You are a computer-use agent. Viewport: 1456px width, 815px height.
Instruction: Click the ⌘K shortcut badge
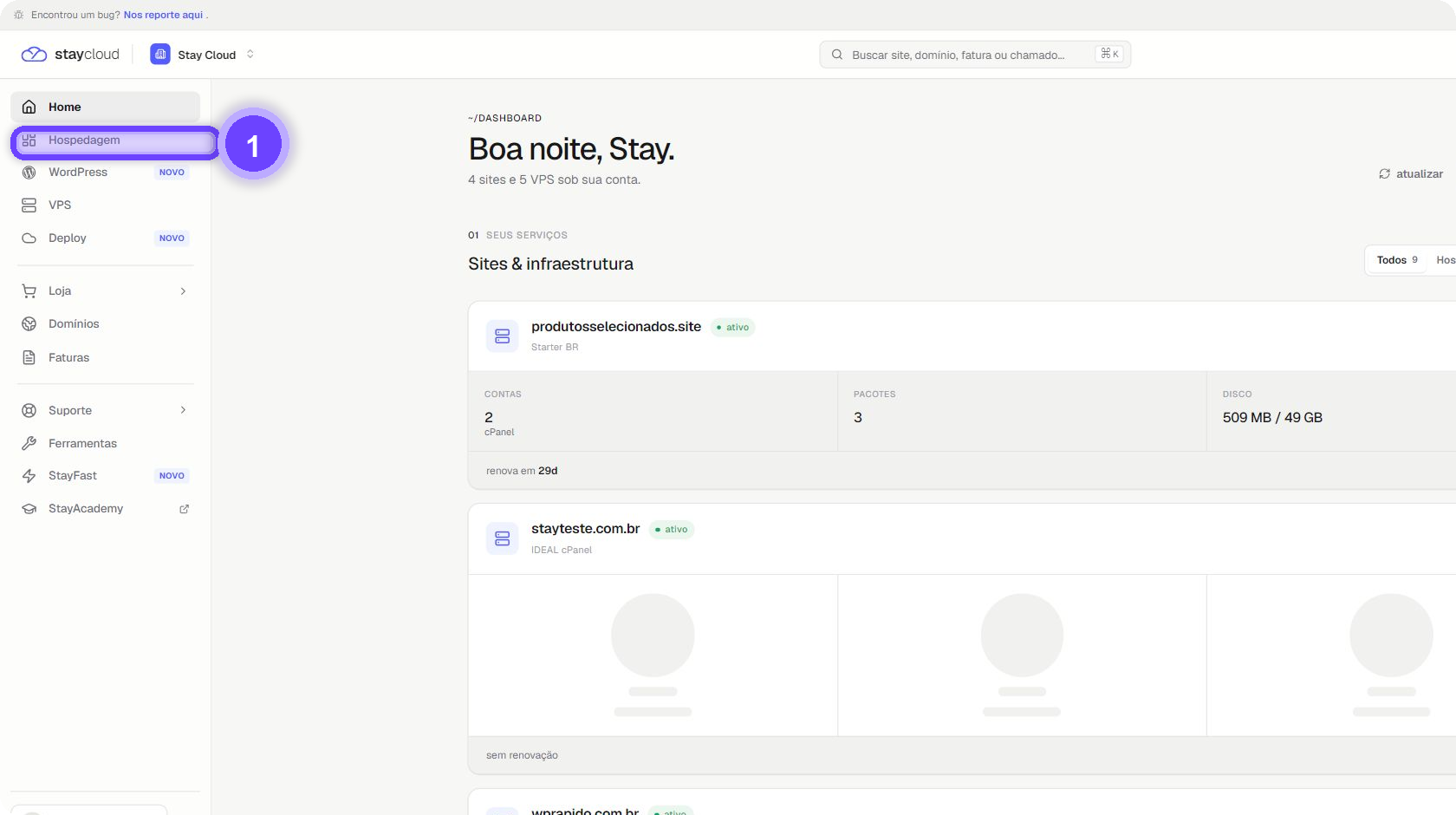[1109, 54]
